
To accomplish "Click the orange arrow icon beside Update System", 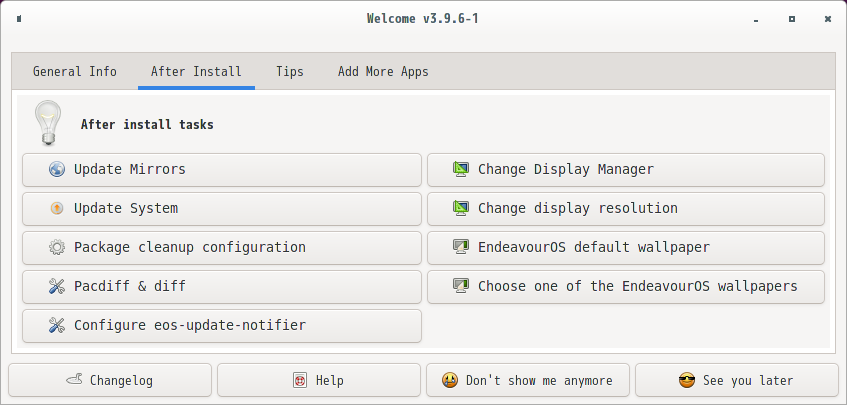I will (x=57, y=208).
